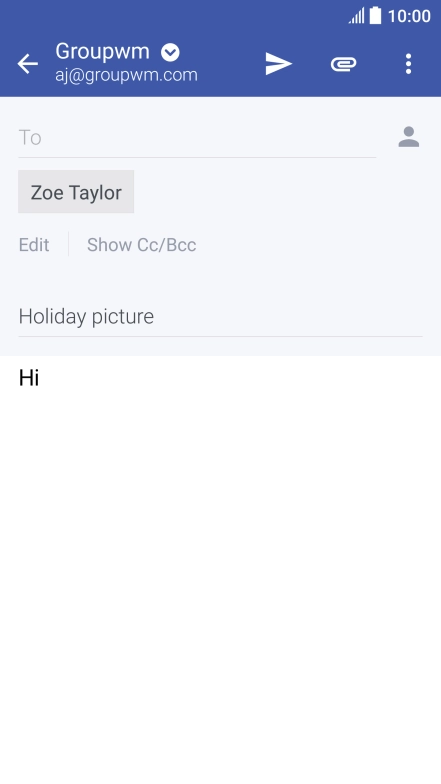Place cursor after Hi in message body
The height and width of the screenshot is (784, 441).
(x=41, y=378)
